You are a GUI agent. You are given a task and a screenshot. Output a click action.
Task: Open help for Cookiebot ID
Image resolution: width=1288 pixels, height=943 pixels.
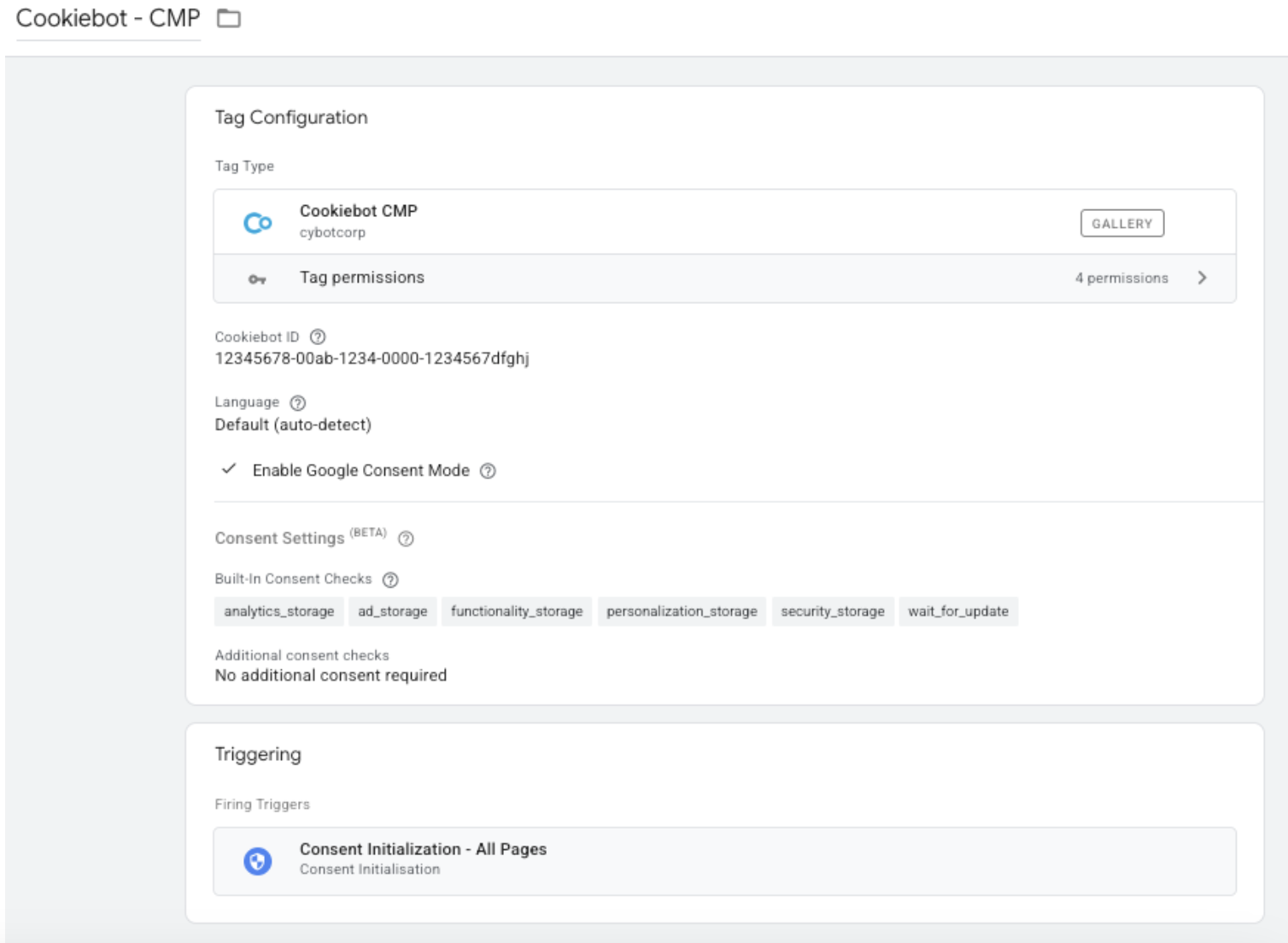tap(318, 337)
